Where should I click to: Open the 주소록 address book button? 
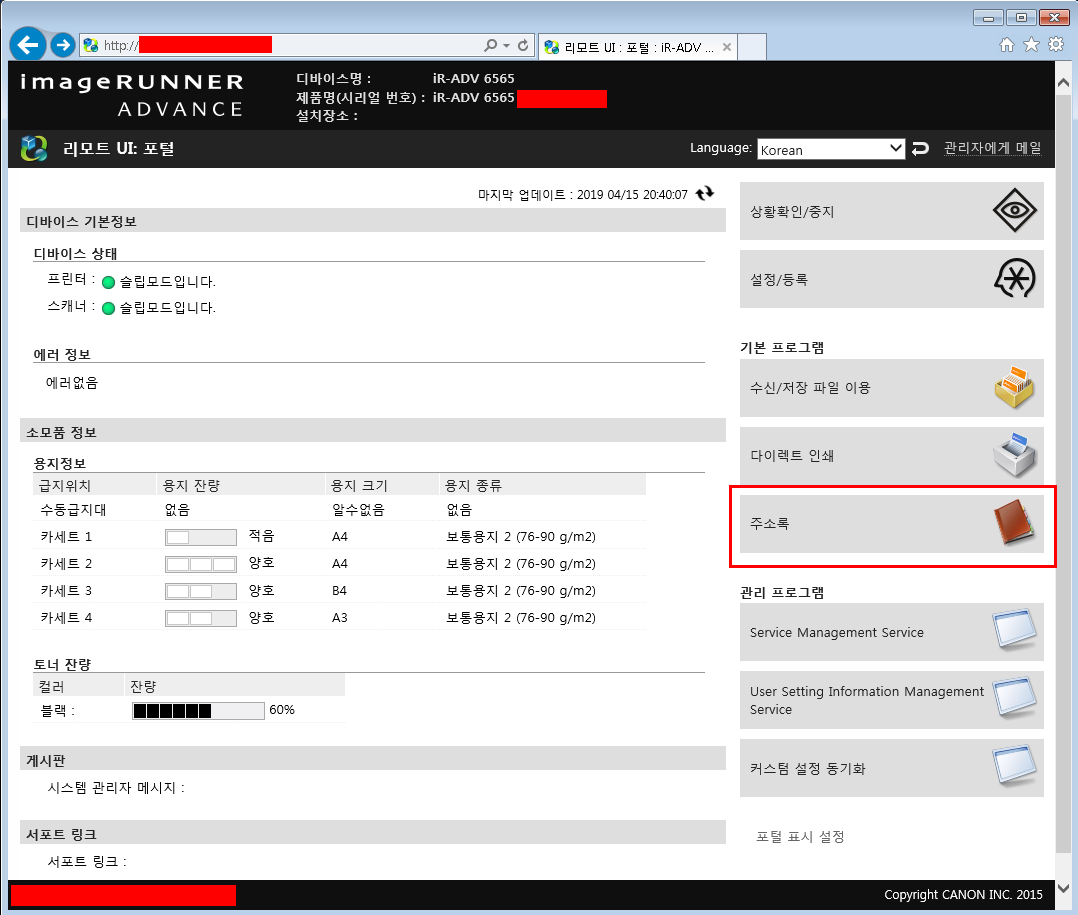(x=892, y=524)
